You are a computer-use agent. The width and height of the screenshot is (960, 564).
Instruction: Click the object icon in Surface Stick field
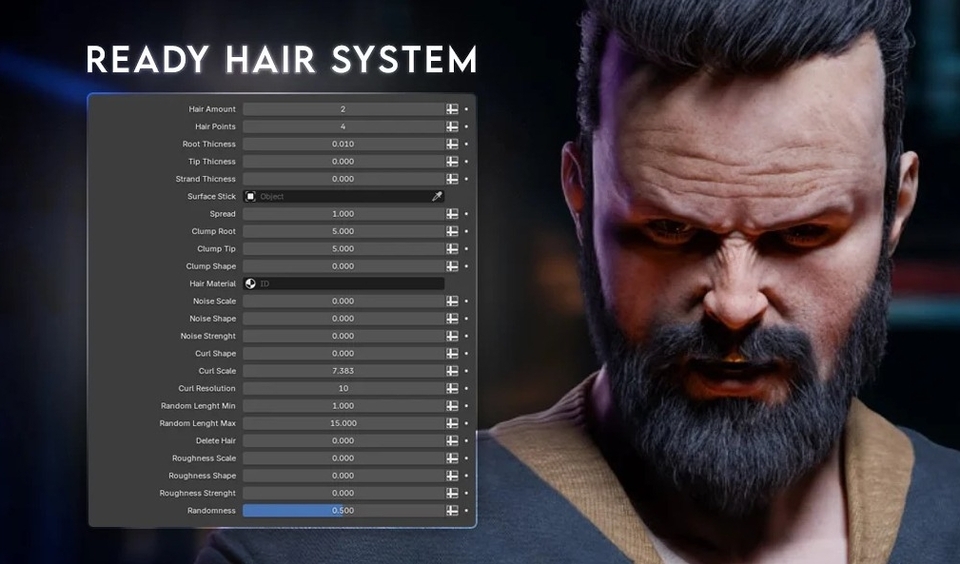pyautogui.click(x=250, y=197)
